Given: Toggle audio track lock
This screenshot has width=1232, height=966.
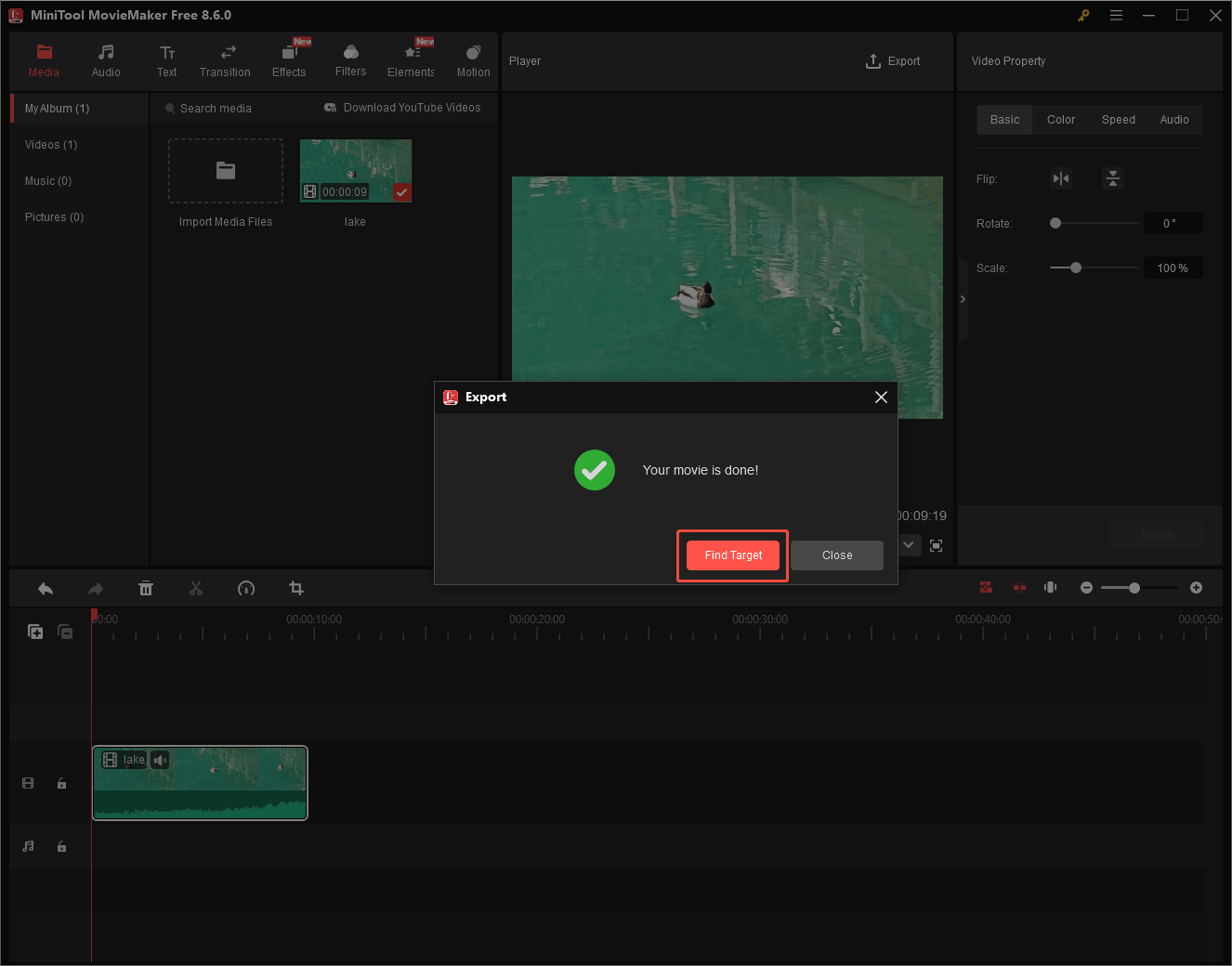Looking at the screenshot, I should 62,847.
